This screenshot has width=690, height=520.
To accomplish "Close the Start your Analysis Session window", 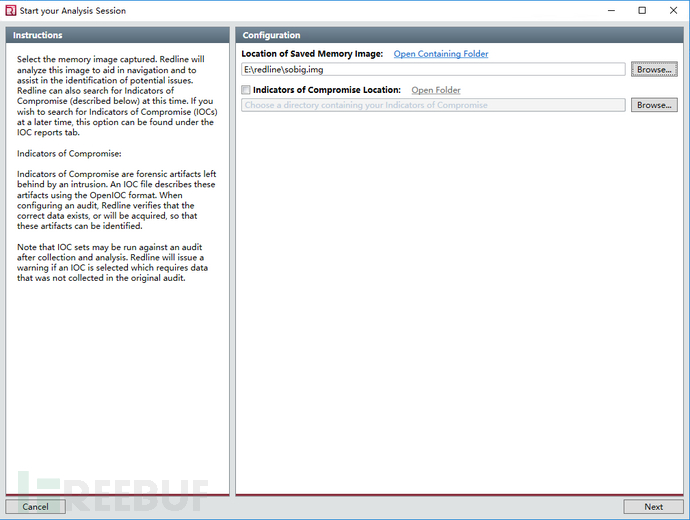I will 671,10.
